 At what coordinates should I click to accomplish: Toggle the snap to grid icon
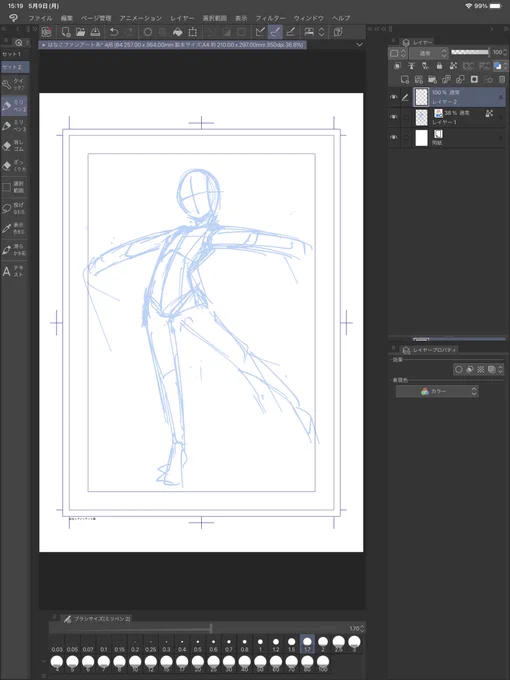tap(291, 32)
